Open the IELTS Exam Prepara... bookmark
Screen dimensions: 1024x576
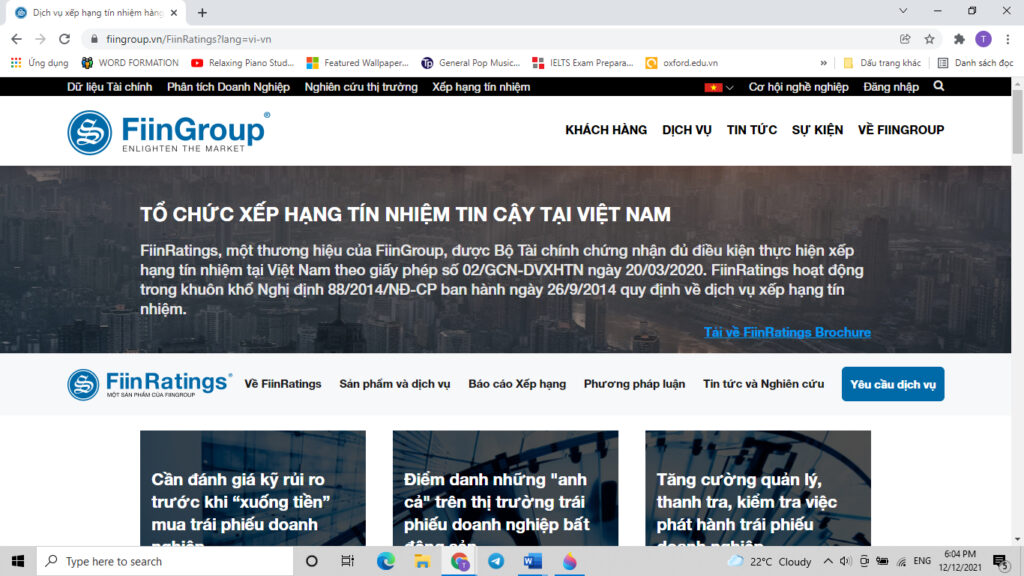(583, 63)
